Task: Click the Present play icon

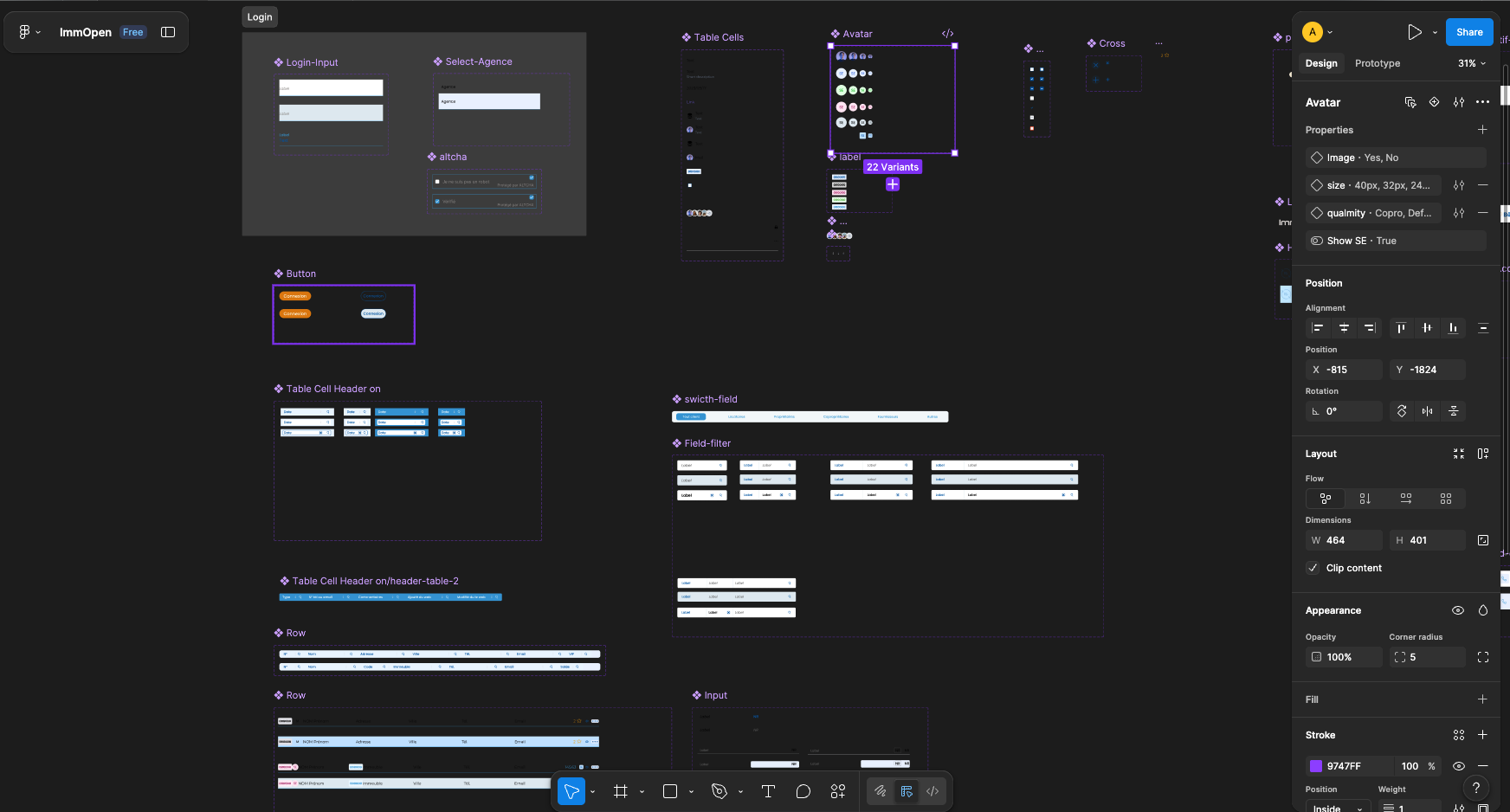Action: [x=1414, y=32]
